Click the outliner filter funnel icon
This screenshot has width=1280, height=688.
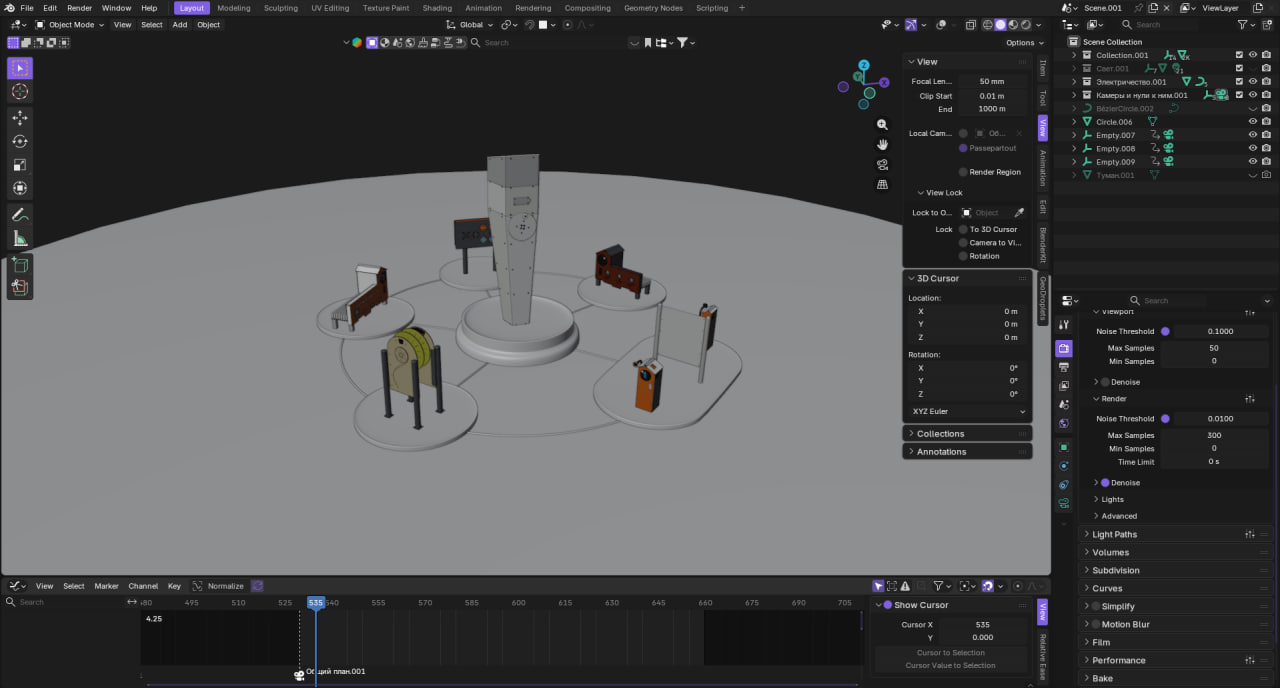pos(1242,24)
